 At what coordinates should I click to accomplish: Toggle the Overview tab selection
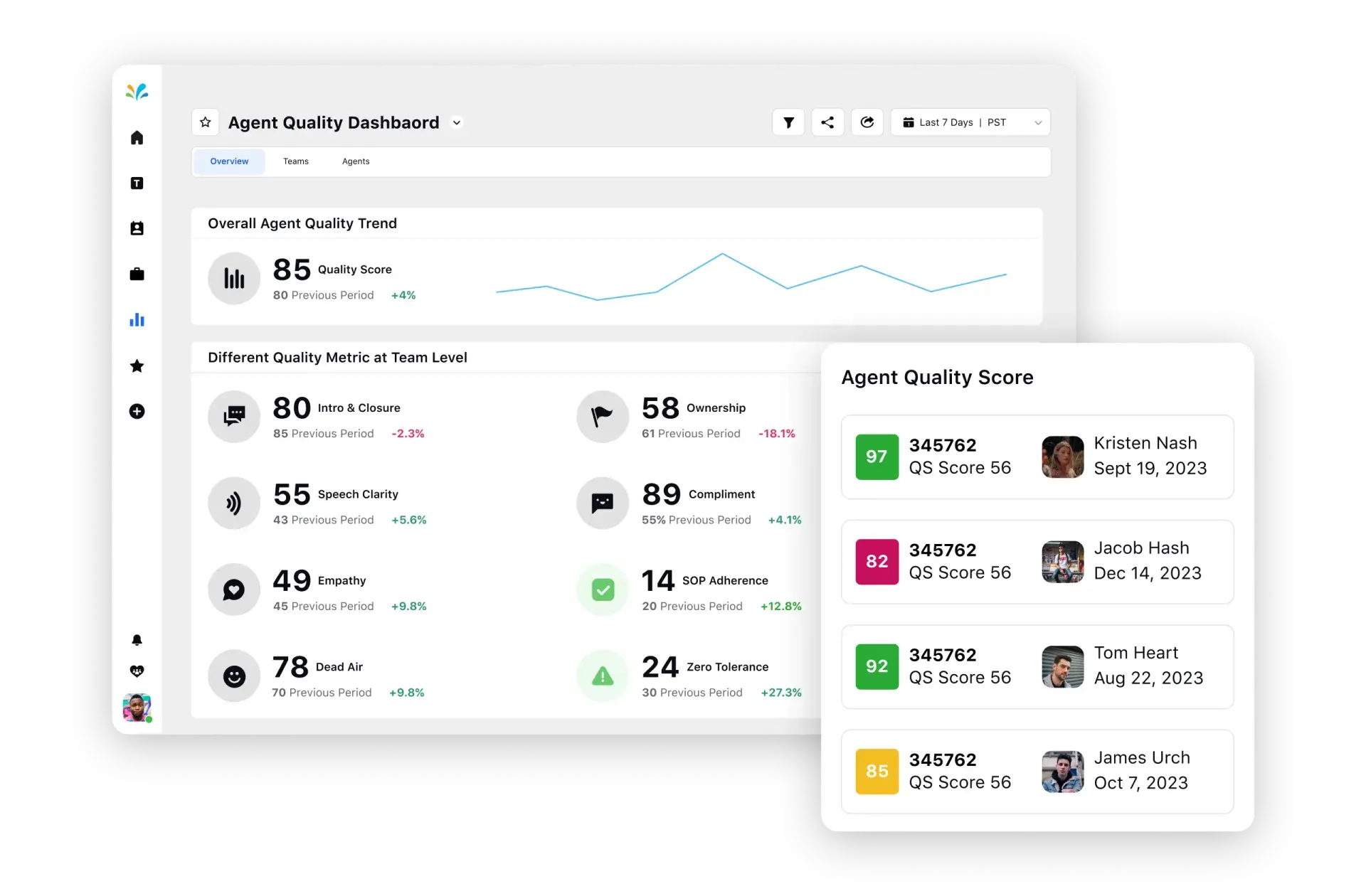(x=230, y=160)
